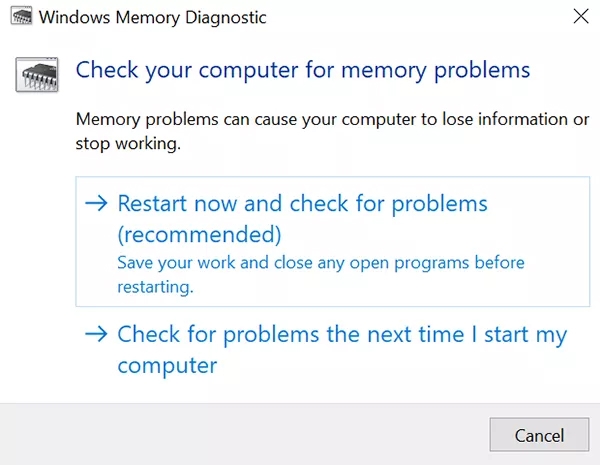This screenshot has height=465, width=600.
Task: Click the small memory chip icon in title bar
Action: 19,17
